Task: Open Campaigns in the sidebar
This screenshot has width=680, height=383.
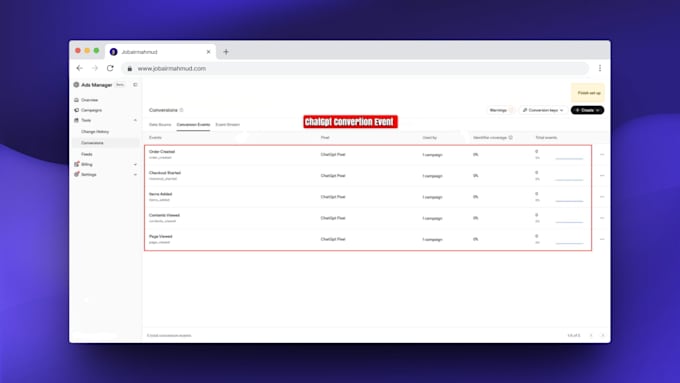Action: pos(92,110)
